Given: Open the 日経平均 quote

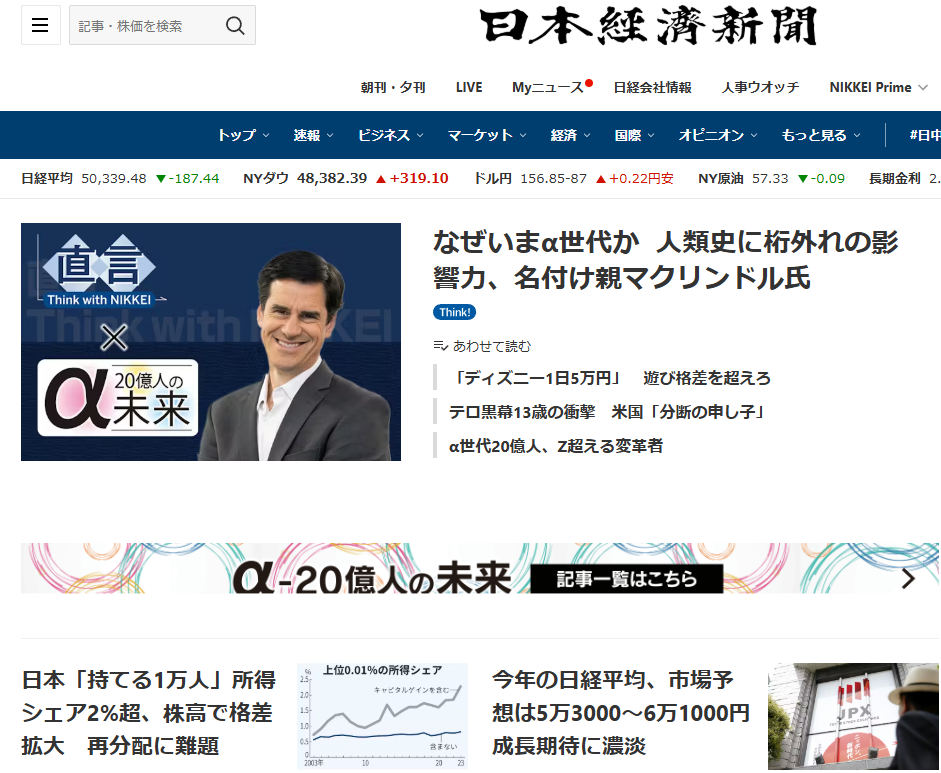Looking at the screenshot, I should tap(120, 178).
